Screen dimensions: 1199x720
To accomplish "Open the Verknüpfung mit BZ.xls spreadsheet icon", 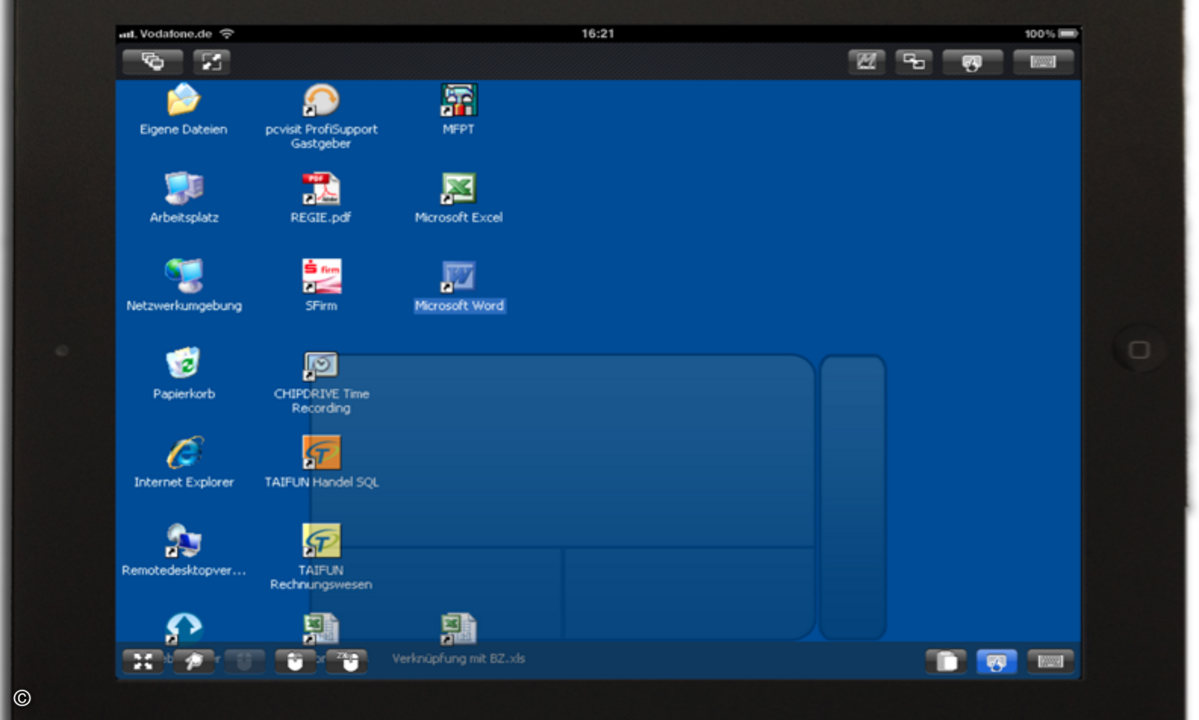I will (x=459, y=629).
